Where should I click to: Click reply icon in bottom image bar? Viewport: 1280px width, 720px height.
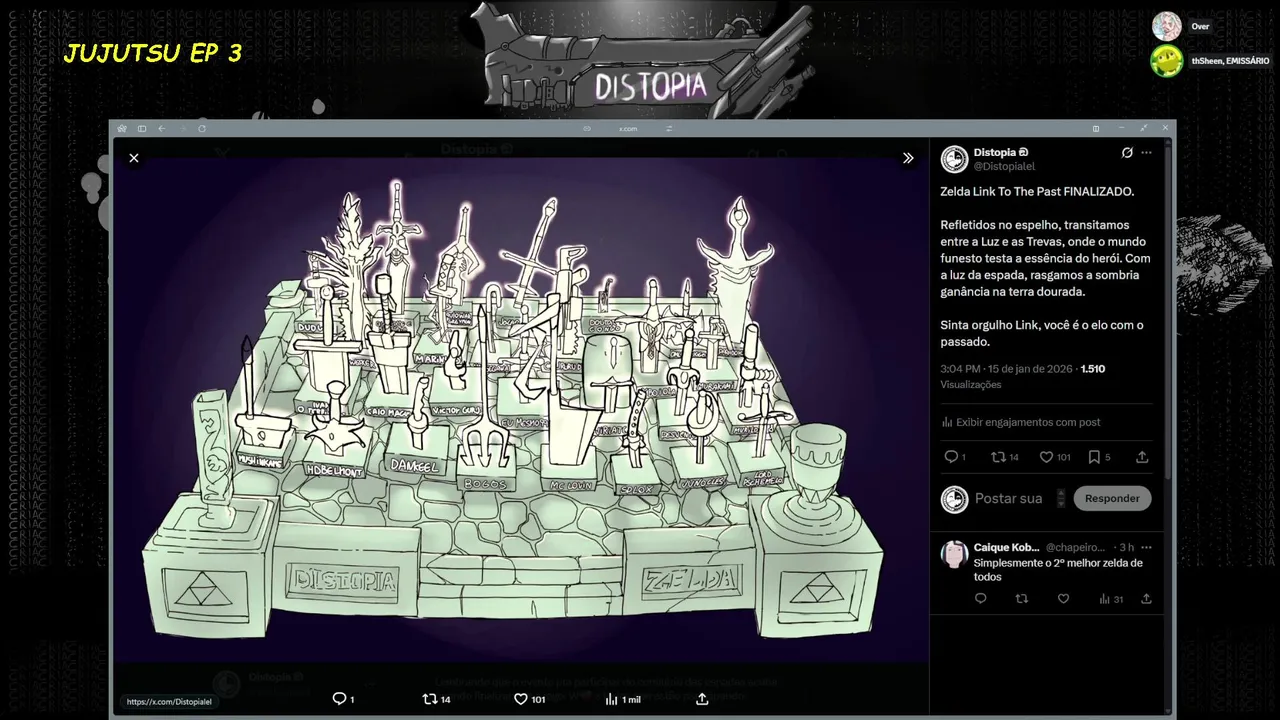click(342, 699)
